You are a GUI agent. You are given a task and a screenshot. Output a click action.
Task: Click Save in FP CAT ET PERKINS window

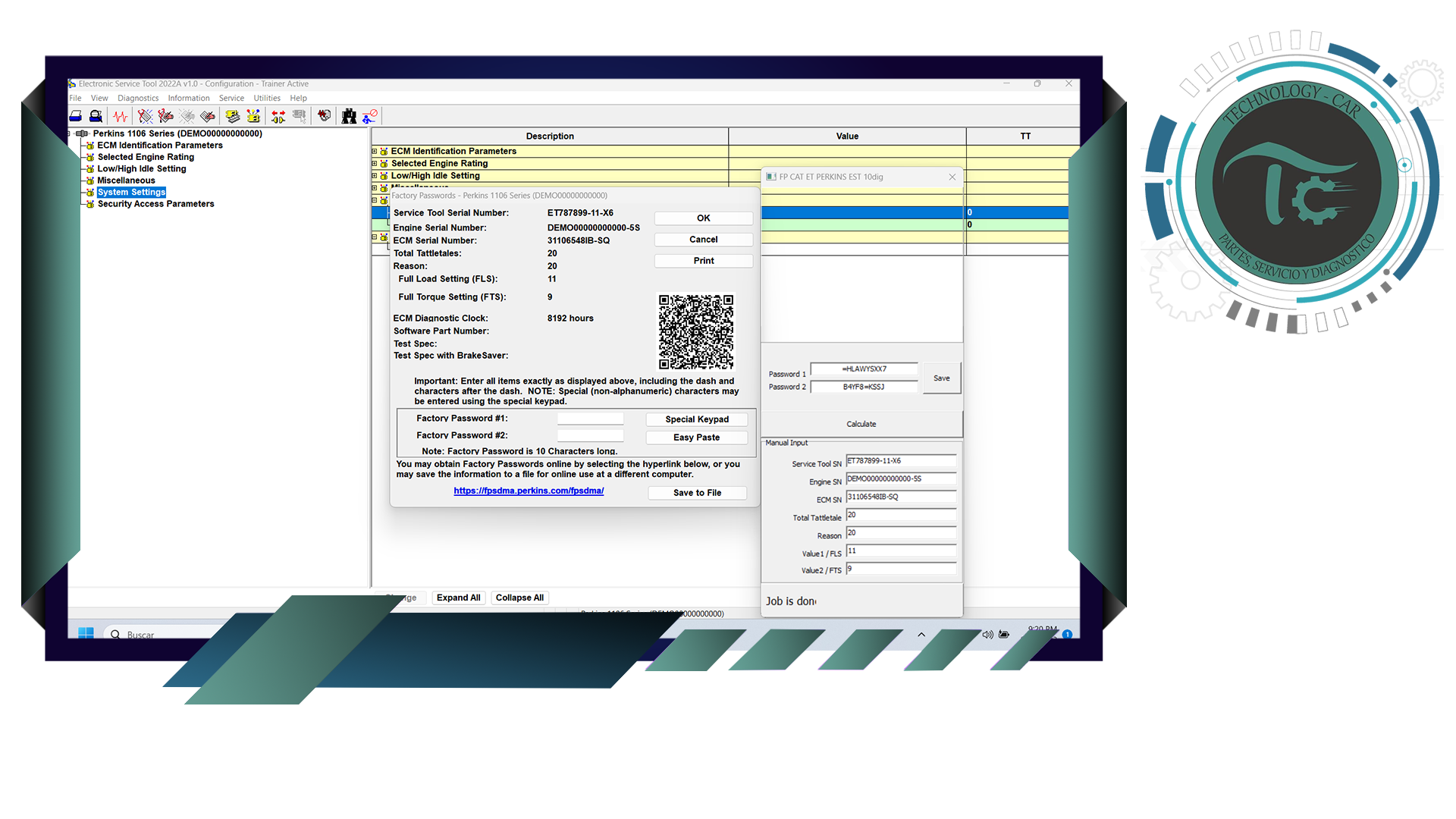point(942,378)
